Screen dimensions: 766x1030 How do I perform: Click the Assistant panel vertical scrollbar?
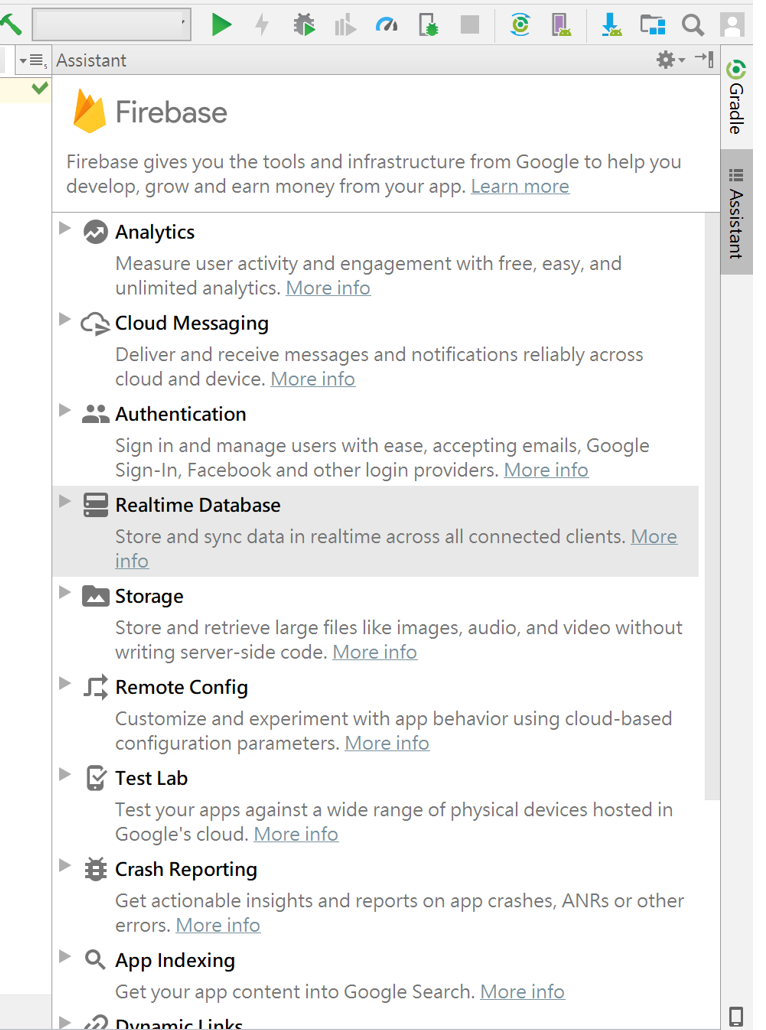pos(712,506)
